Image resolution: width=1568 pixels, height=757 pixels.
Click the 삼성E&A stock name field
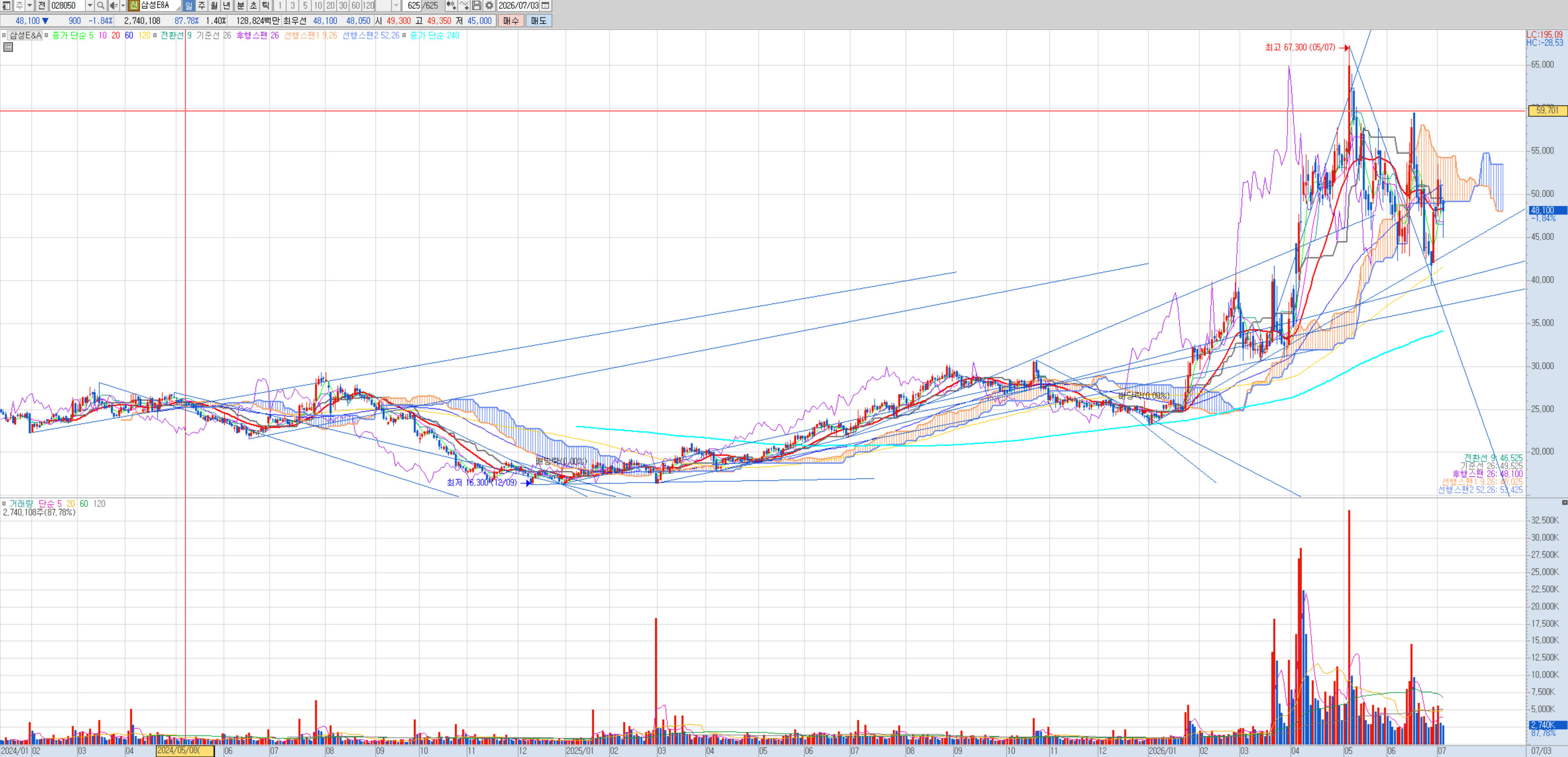point(160,5)
